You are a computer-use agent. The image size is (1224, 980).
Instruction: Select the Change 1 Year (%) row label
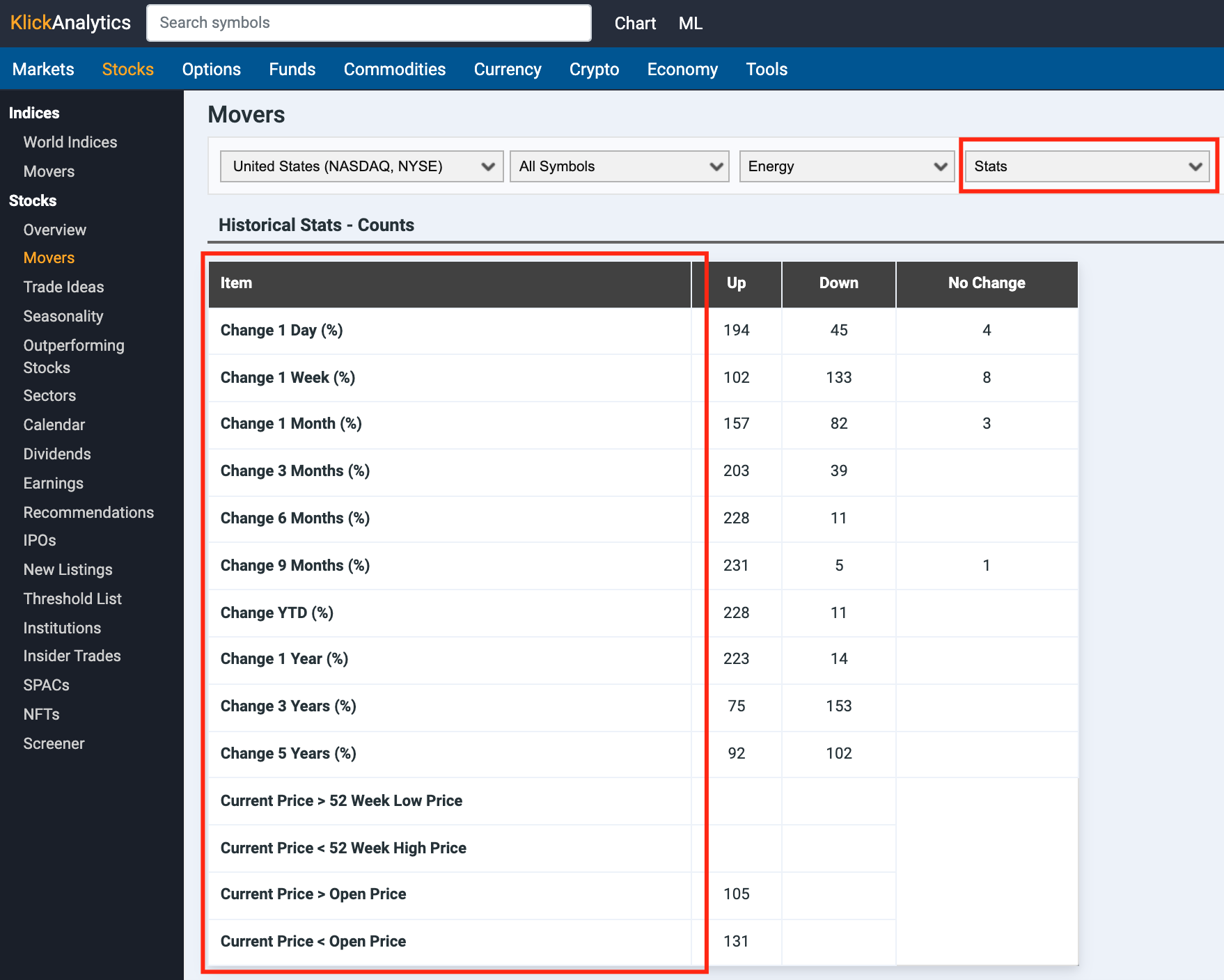[284, 659]
